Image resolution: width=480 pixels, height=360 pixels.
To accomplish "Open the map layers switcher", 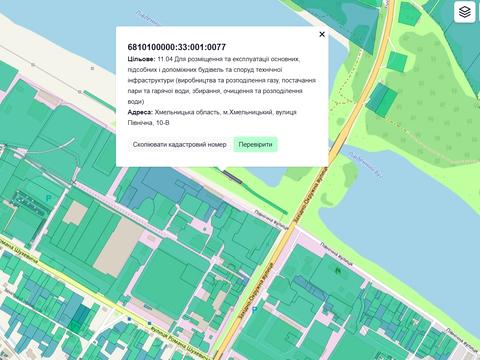I will (x=465, y=12).
